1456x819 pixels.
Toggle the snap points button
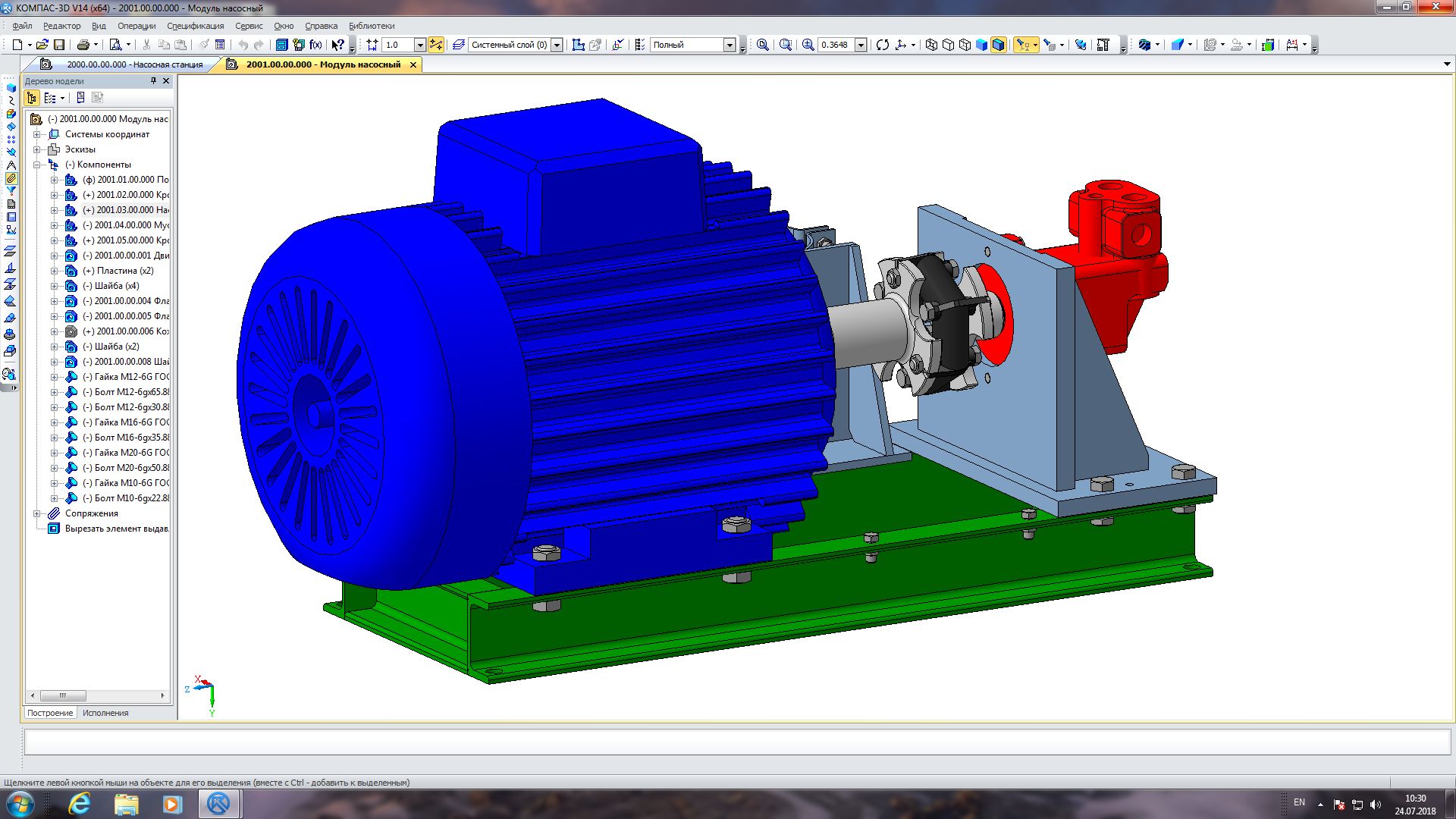pyautogui.click(x=436, y=45)
